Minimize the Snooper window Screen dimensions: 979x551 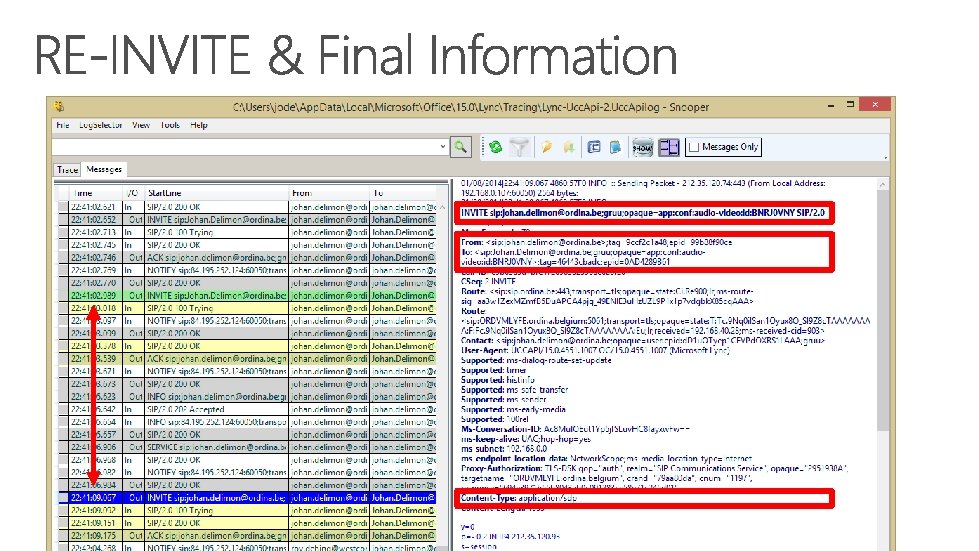tap(830, 106)
